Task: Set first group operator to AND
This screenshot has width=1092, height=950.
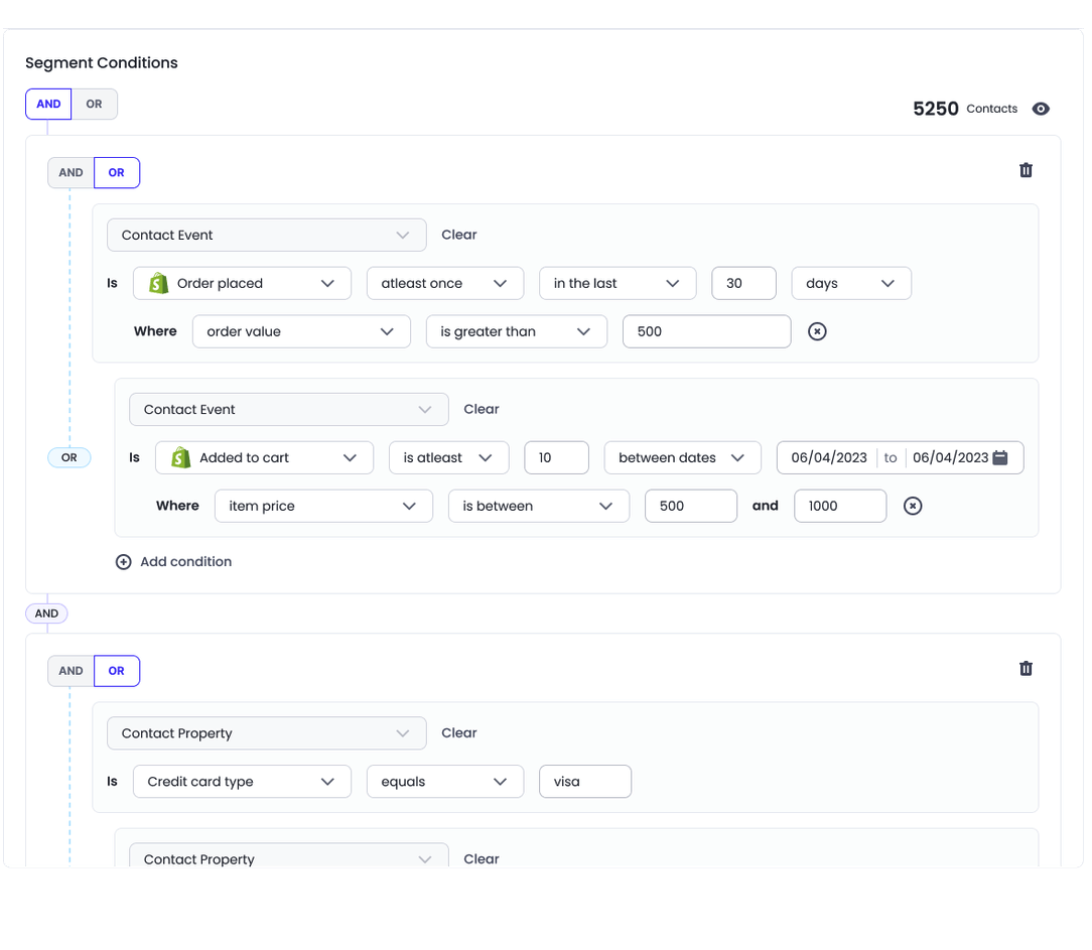Action: tap(71, 173)
